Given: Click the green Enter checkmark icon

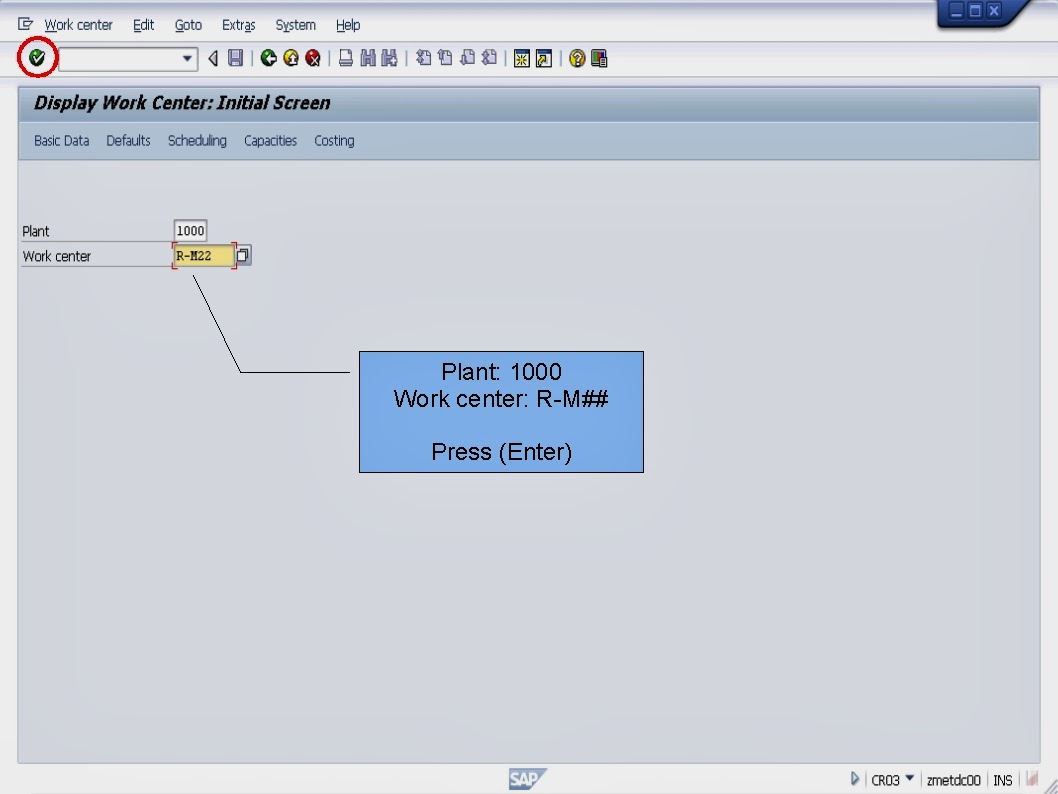Looking at the screenshot, I should [37, 58].
